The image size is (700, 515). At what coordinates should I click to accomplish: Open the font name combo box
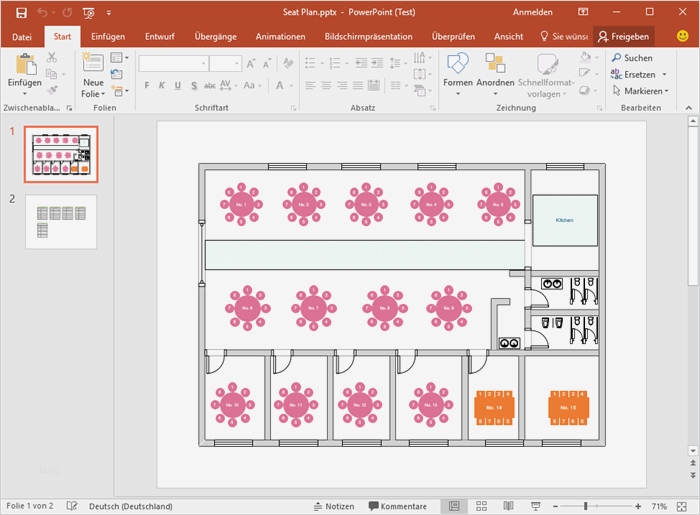[x=171, y=63]
